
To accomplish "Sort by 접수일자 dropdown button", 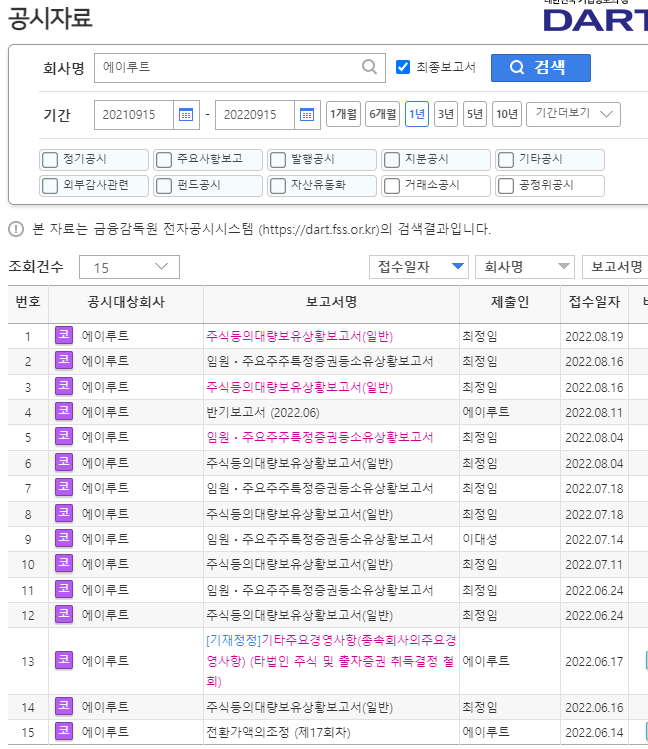I will coord(419,267).
